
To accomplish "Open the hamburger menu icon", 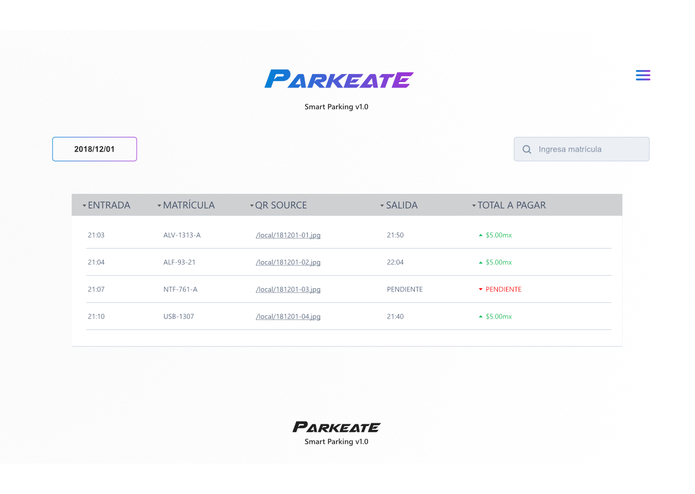I will click(x=643, y=75).
